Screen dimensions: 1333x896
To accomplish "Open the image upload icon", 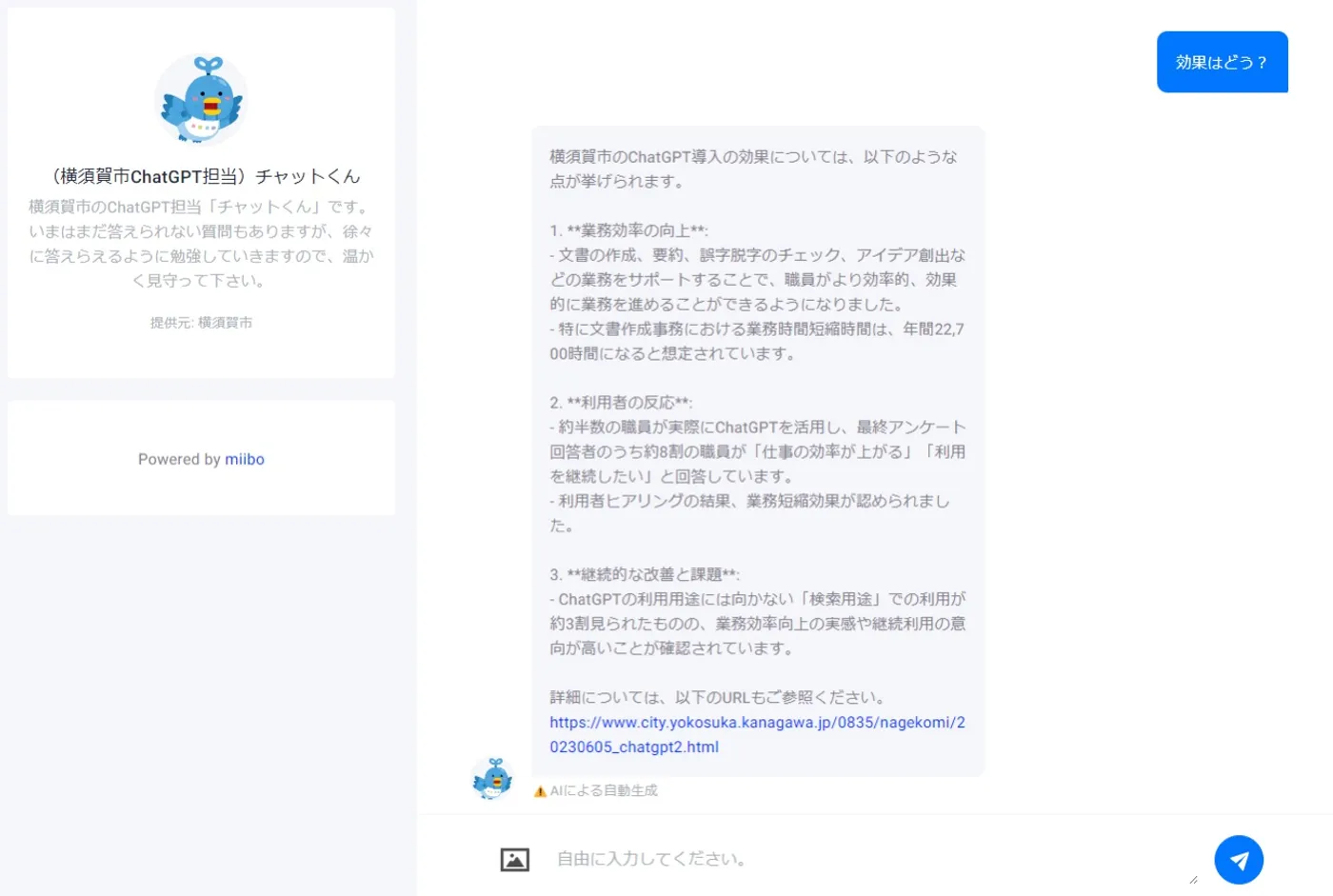I will click(x=515, y=860).
